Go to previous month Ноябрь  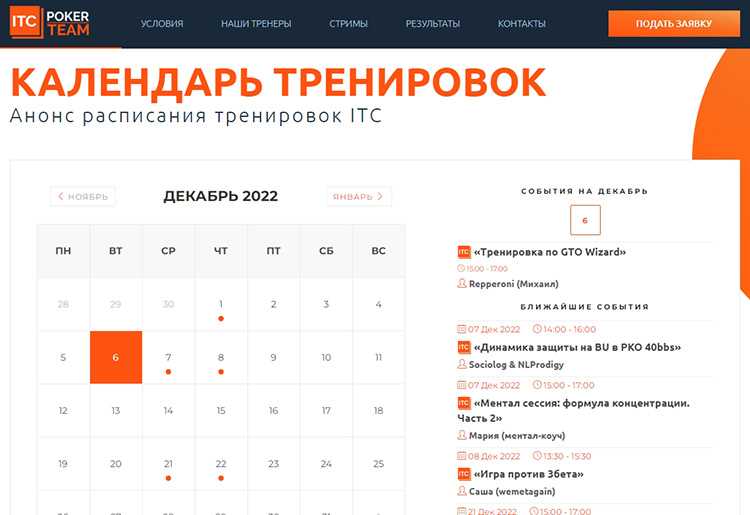(83, 197)
